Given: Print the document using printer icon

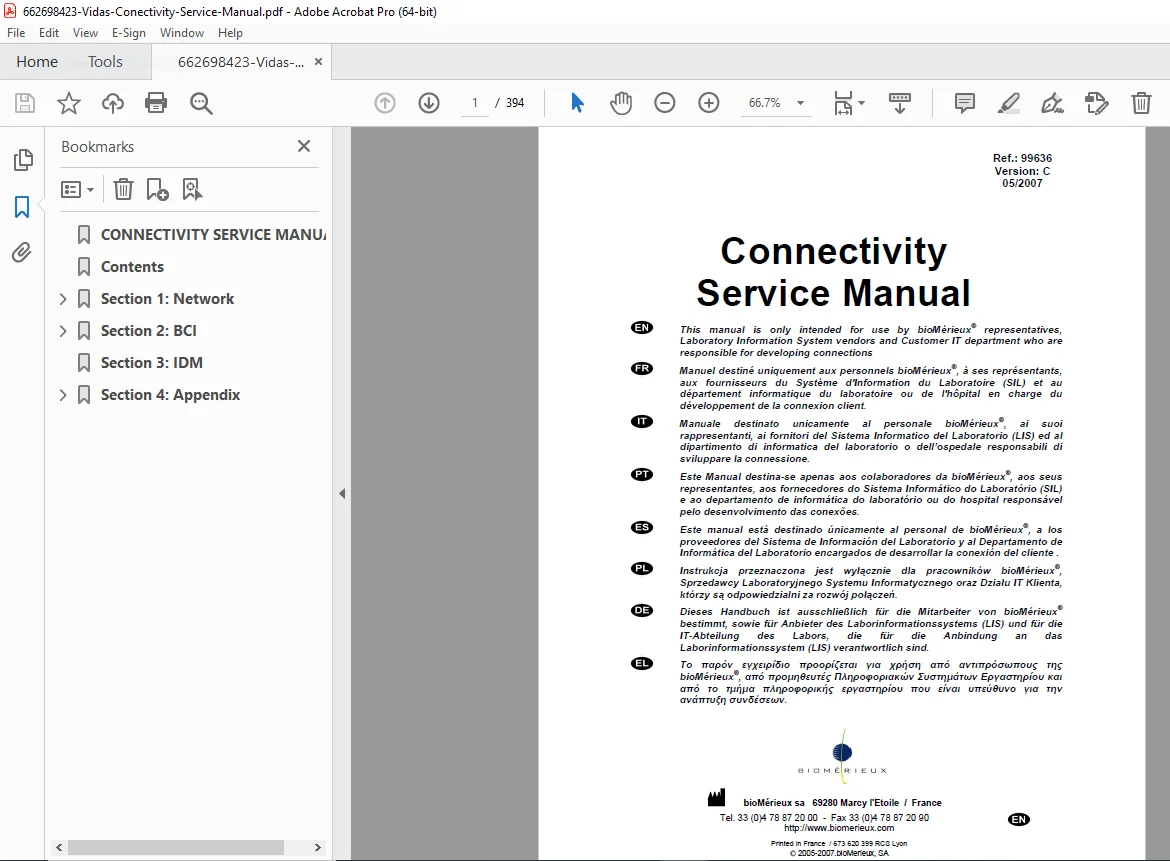Looking at the screenshot, I should (156, 103).
